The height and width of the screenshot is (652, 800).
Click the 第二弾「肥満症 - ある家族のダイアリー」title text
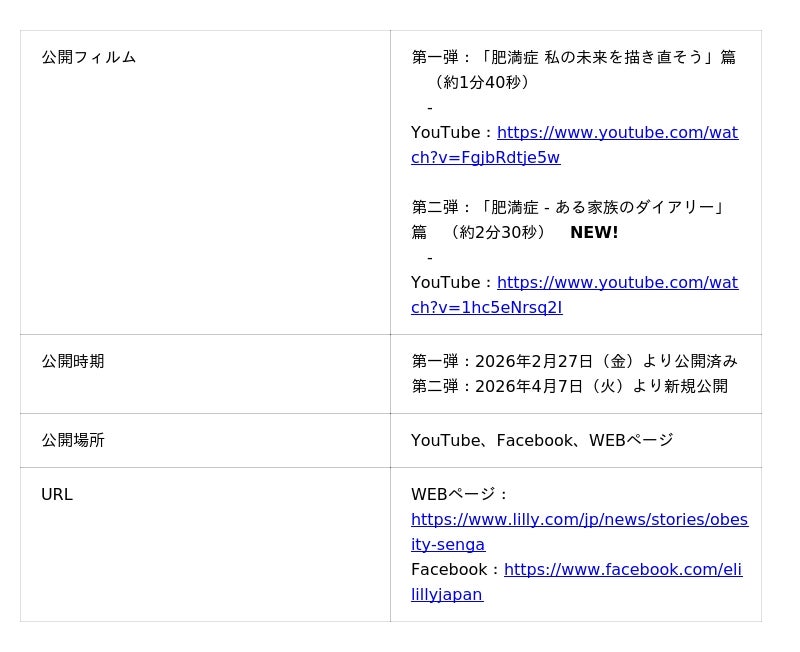(568, 208)
